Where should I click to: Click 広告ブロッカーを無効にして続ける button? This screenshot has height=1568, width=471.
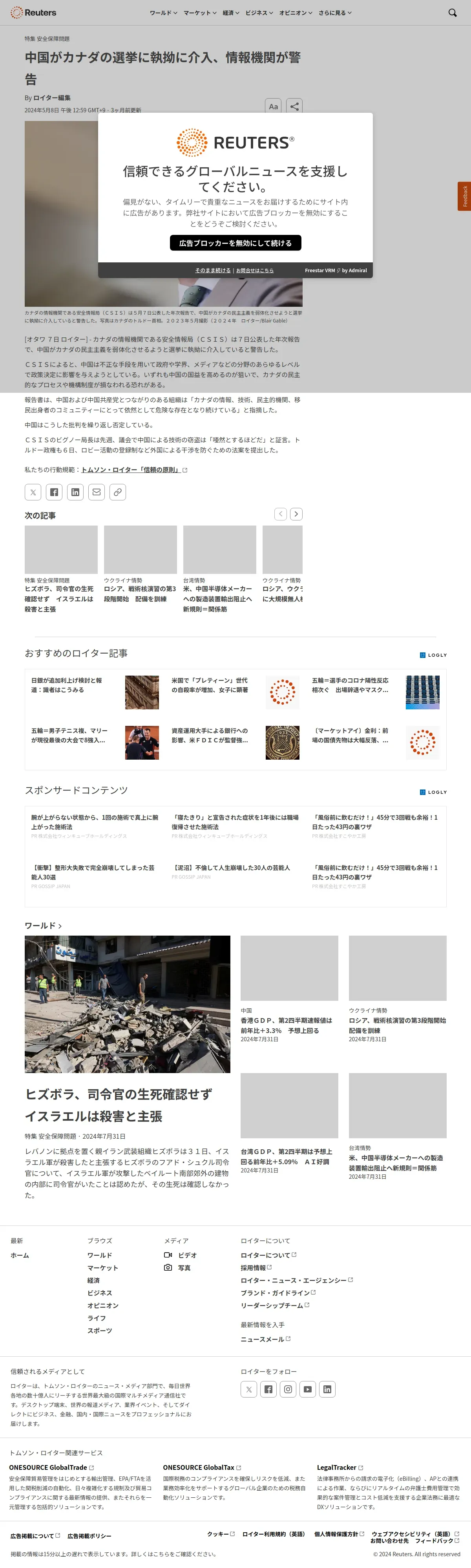coord(235,243)
